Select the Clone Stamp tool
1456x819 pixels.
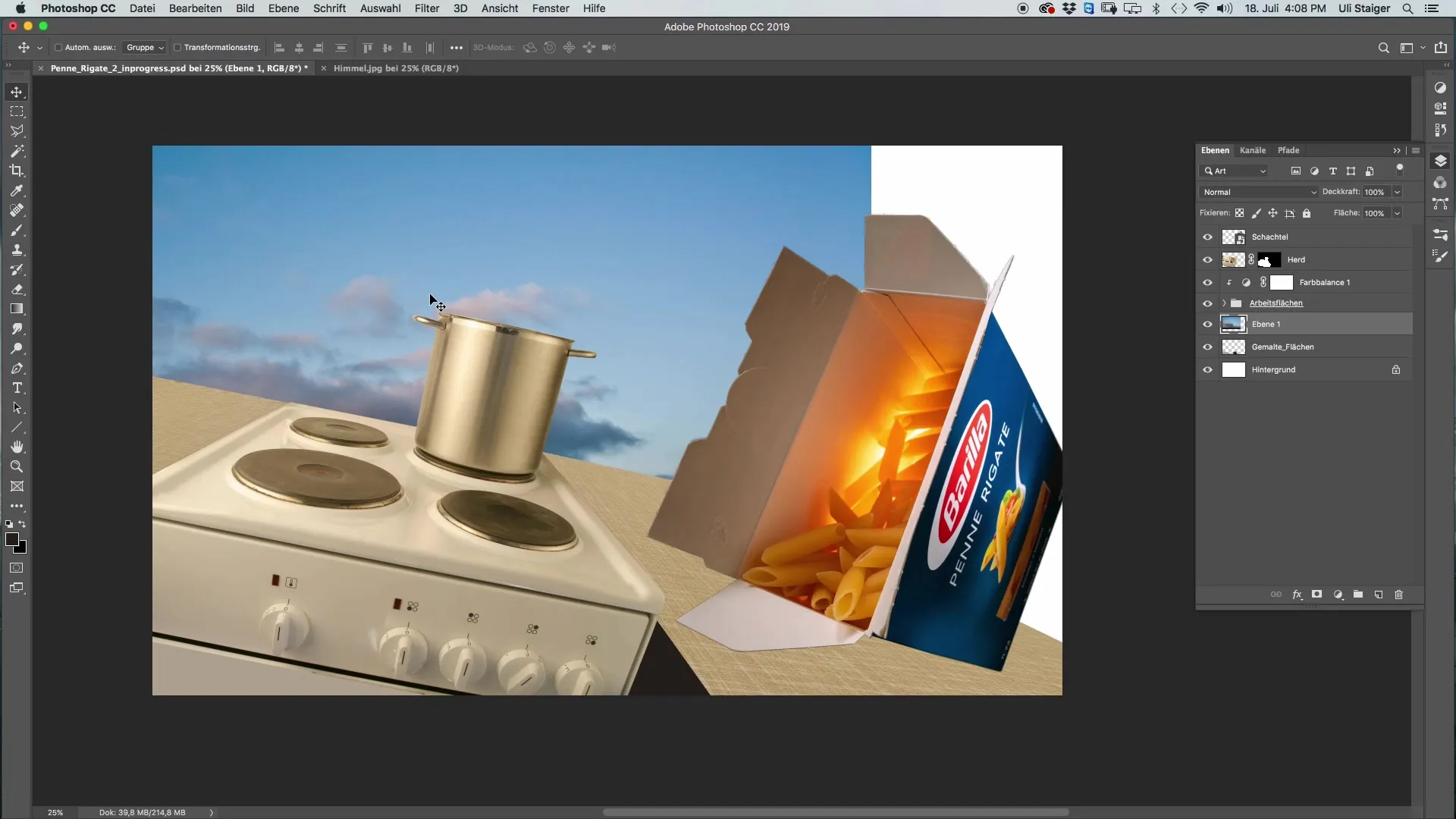17,249
